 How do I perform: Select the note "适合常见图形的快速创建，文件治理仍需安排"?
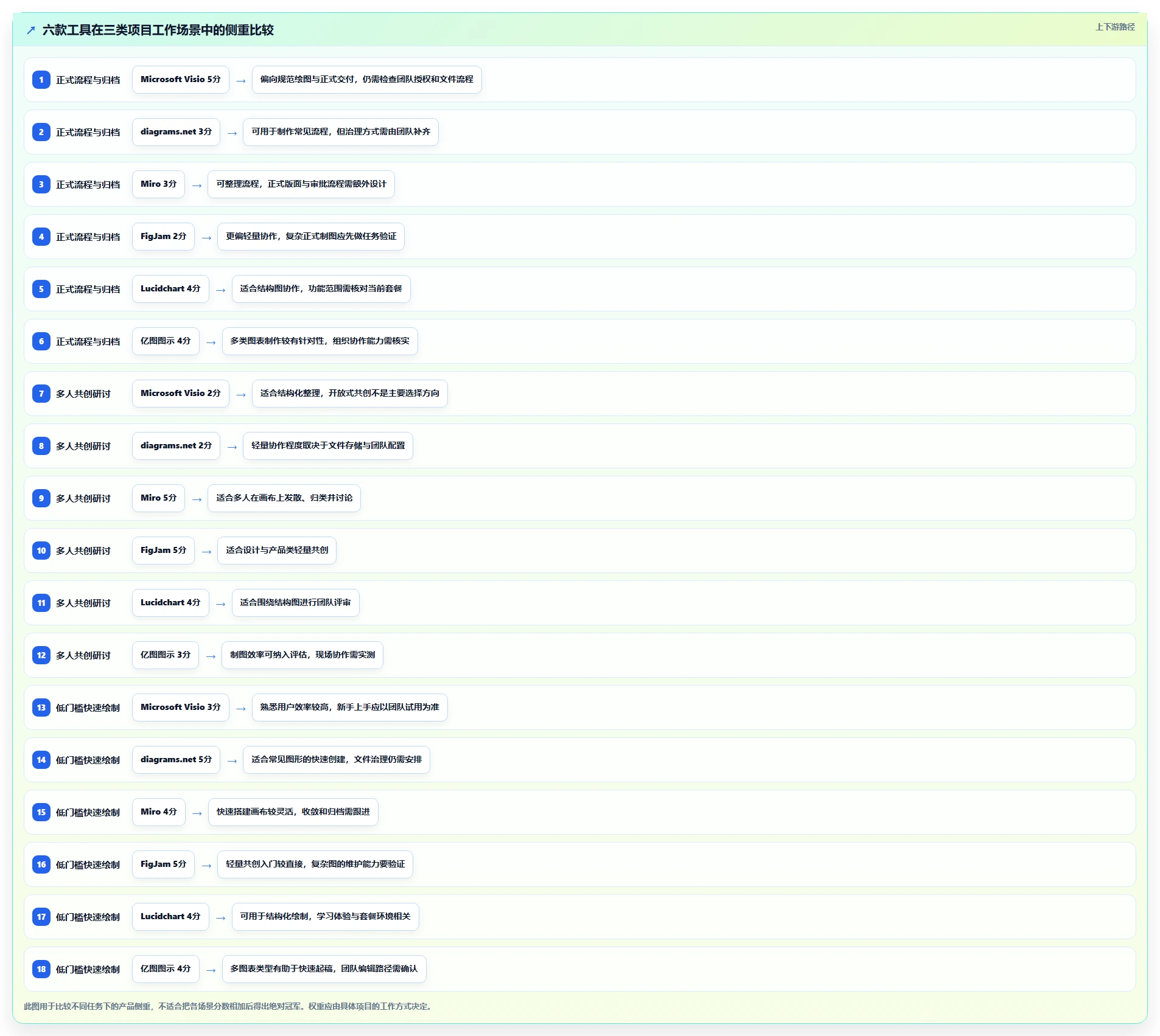(x=337, y=760)
